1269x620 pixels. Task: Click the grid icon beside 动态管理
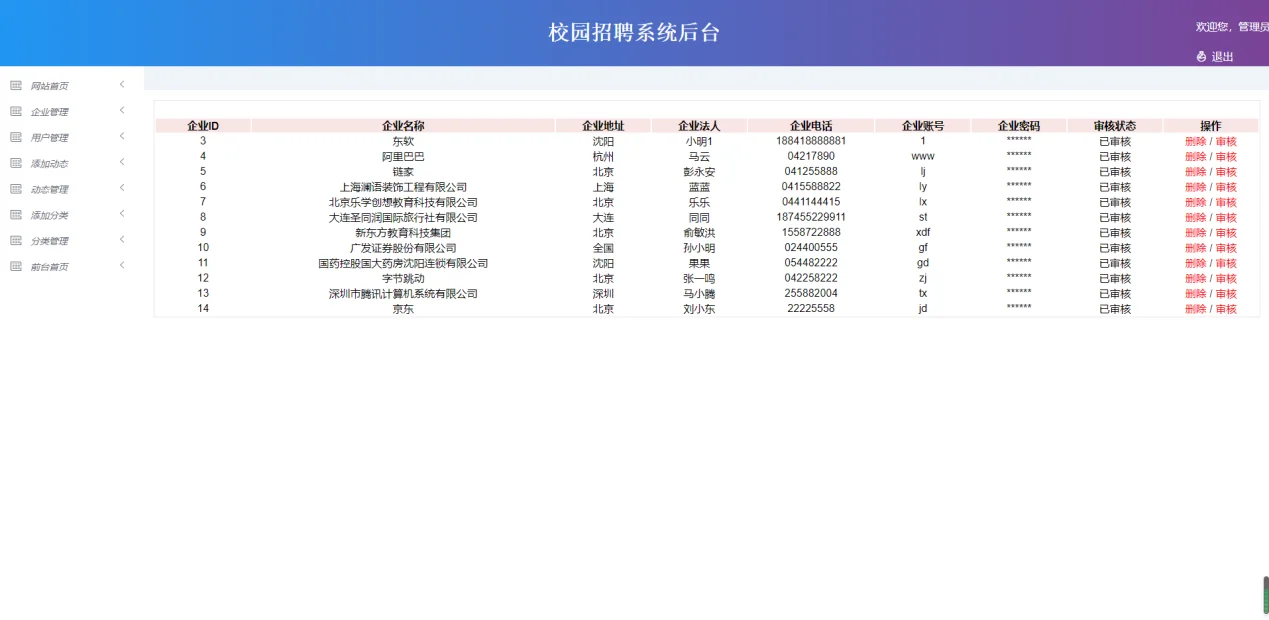(15, 189)
